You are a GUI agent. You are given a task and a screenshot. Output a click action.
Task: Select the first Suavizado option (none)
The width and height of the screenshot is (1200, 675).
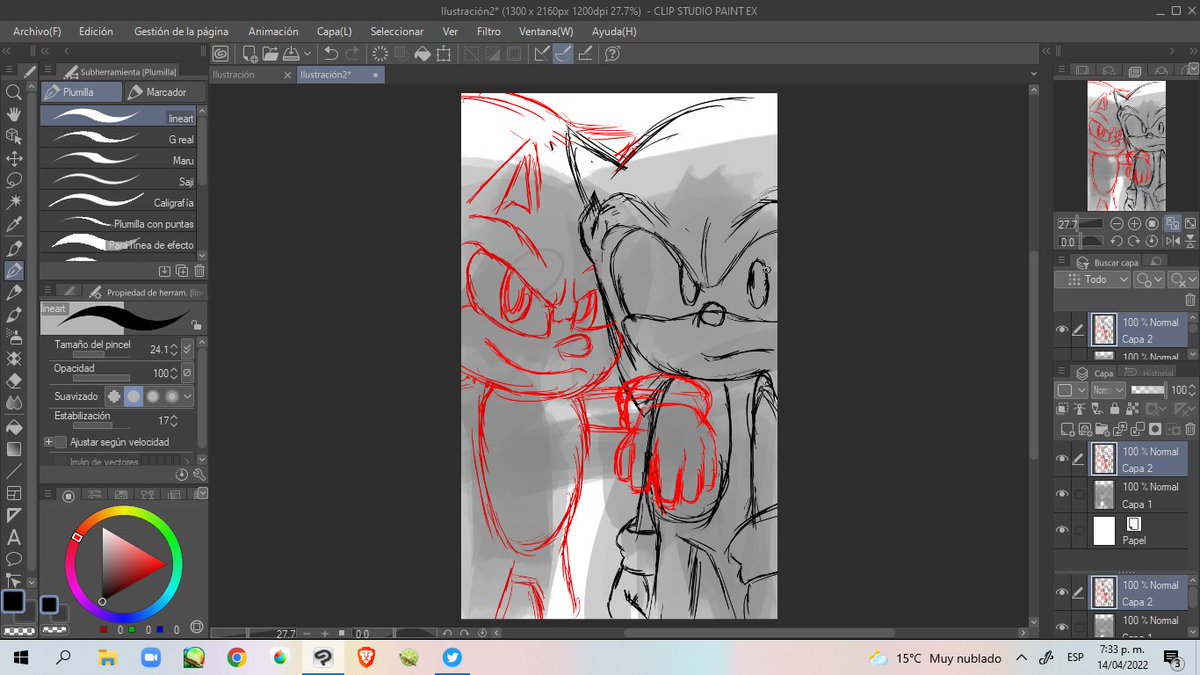(114, 396)
